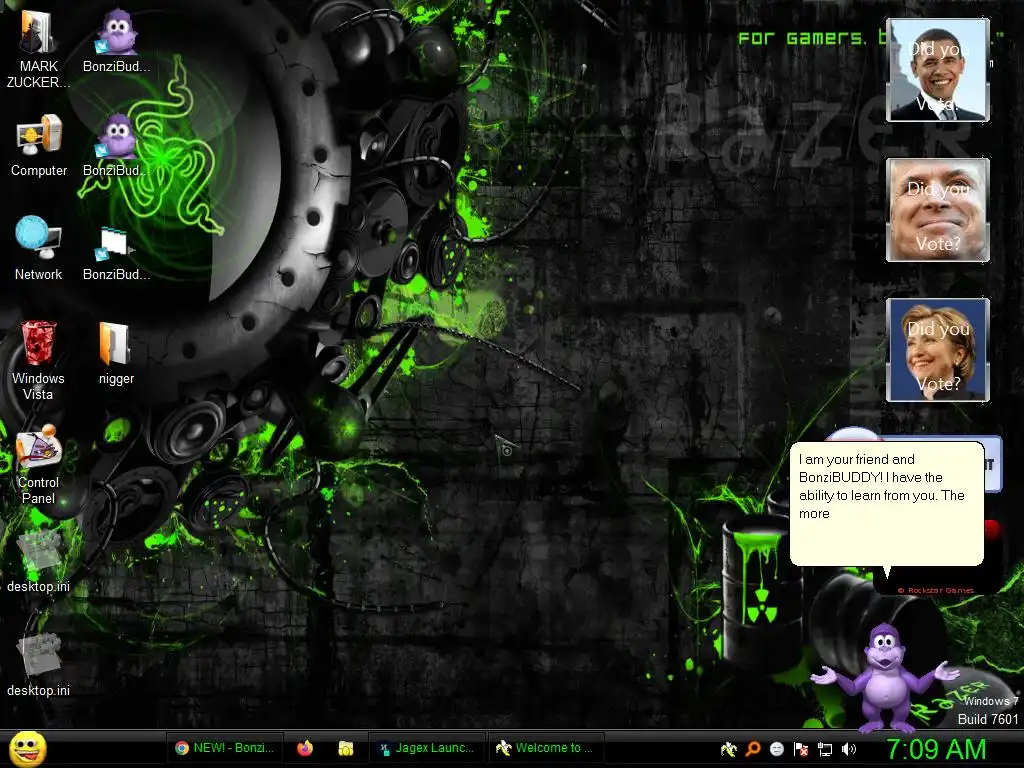
Task: Open the Computer desktop icon
Action: coord(39,146)
